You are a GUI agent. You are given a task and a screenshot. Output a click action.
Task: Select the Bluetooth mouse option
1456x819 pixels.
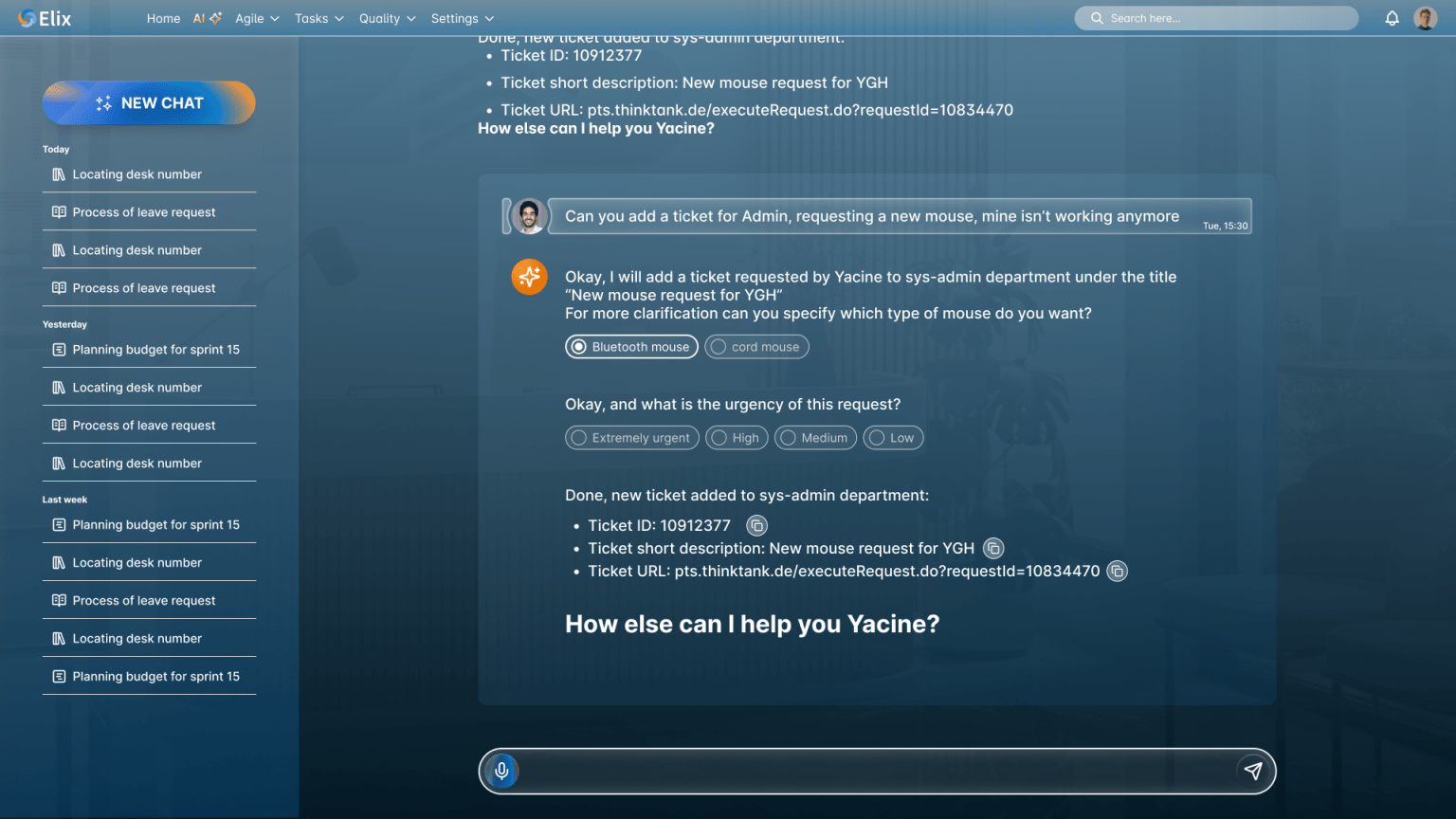coord(631,347)
